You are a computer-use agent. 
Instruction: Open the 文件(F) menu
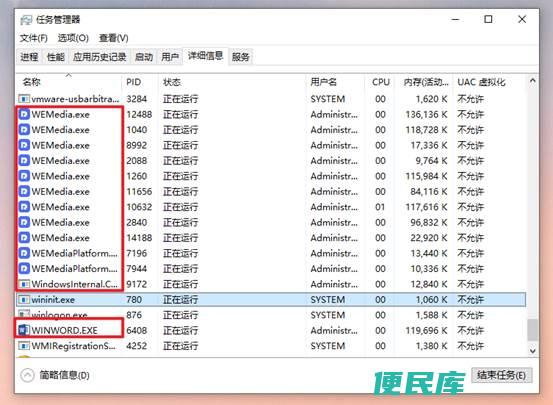click(x=34, y=38)
